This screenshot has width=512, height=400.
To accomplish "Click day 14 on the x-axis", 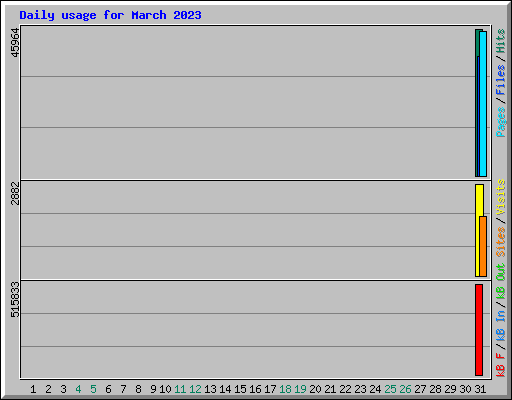I will 225,389.
